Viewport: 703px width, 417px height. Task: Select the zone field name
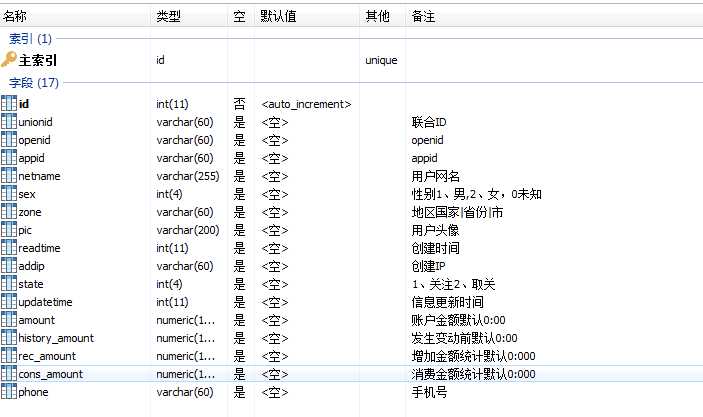pos(30,212)
